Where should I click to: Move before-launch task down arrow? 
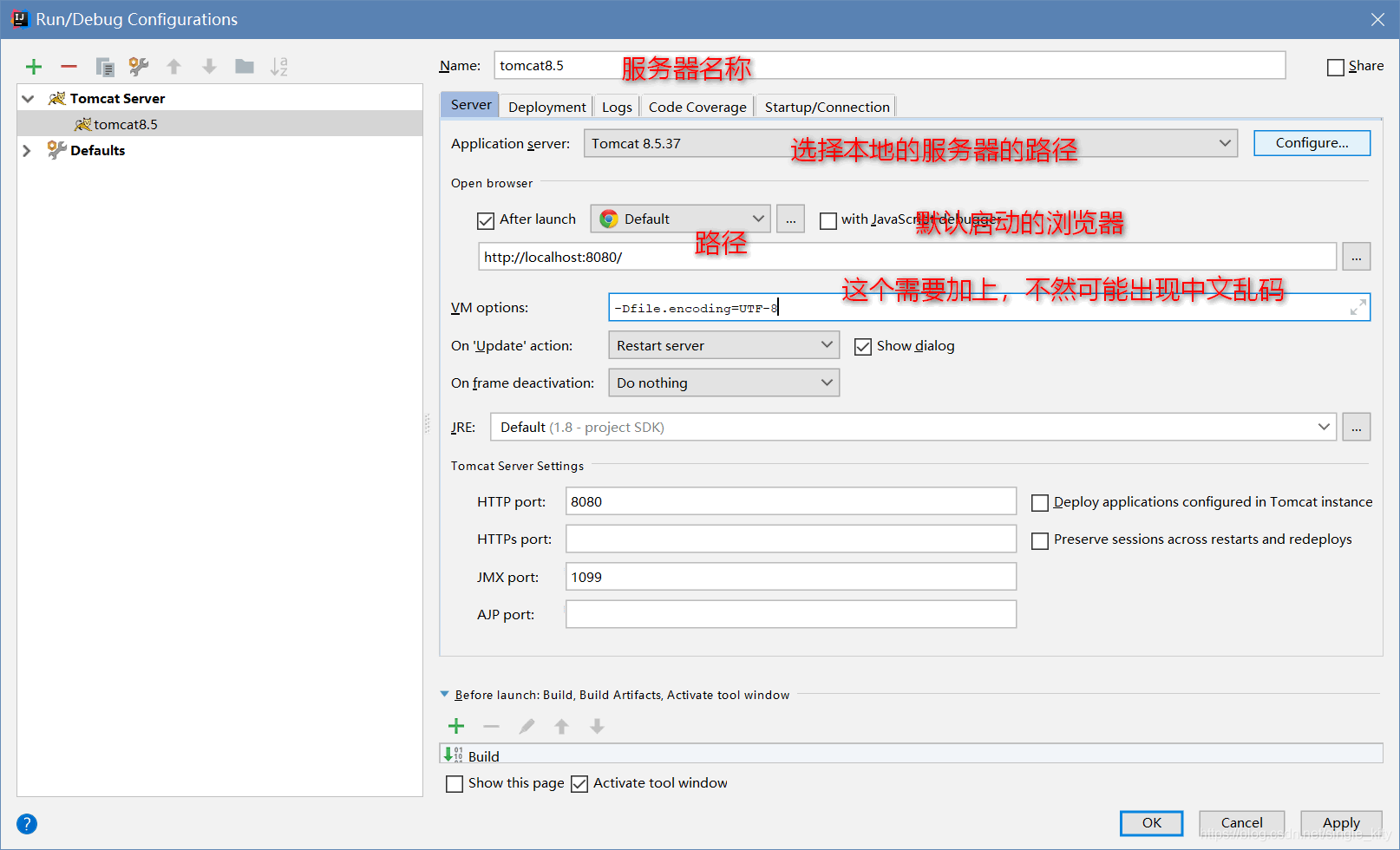coord(597,726)
